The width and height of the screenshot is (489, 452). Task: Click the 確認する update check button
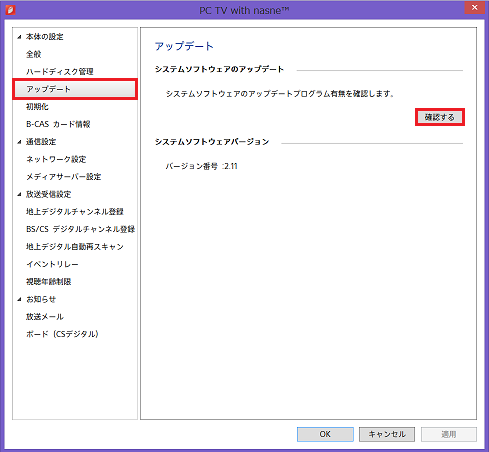(x=440, y=117)
